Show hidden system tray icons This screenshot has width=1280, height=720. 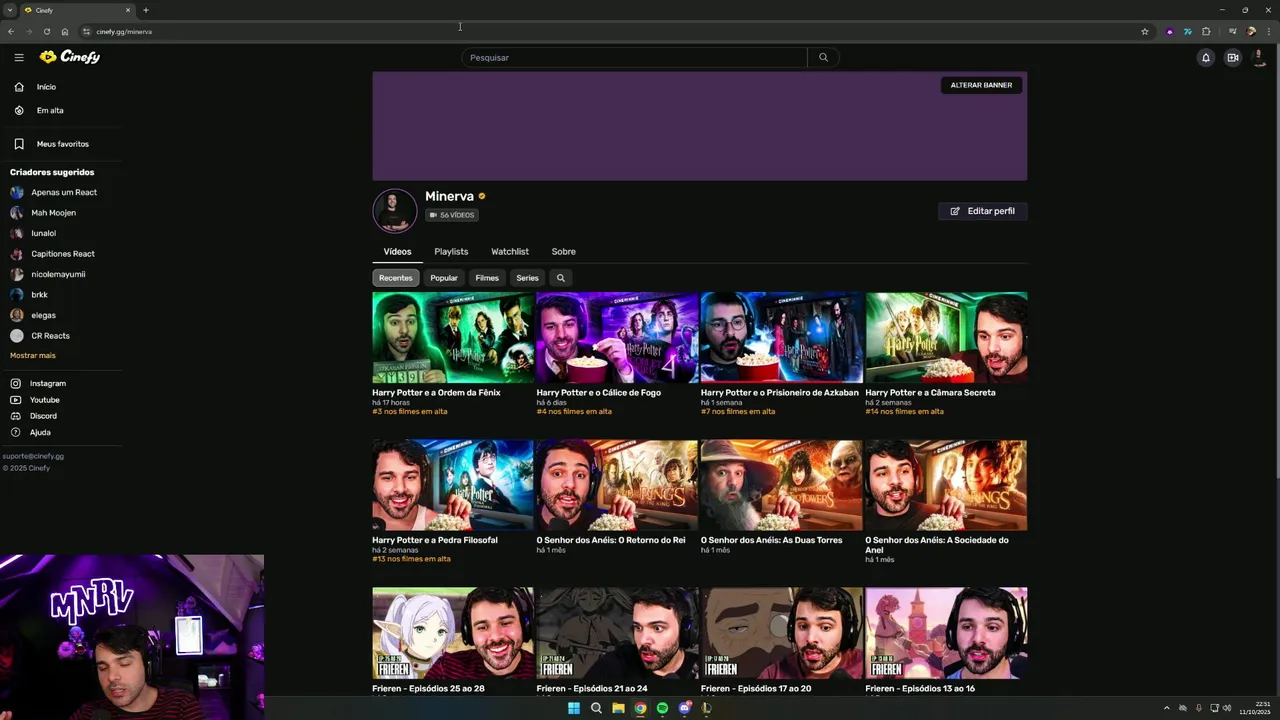pyautogui.click(x=1166, y=708)
